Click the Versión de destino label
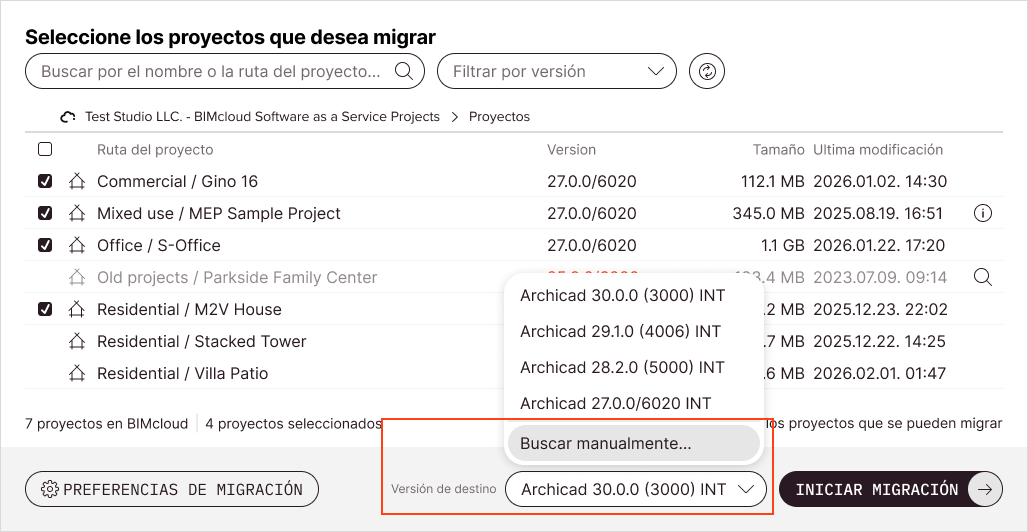Viewport: 1028px width, 532px height. [443, 489]
